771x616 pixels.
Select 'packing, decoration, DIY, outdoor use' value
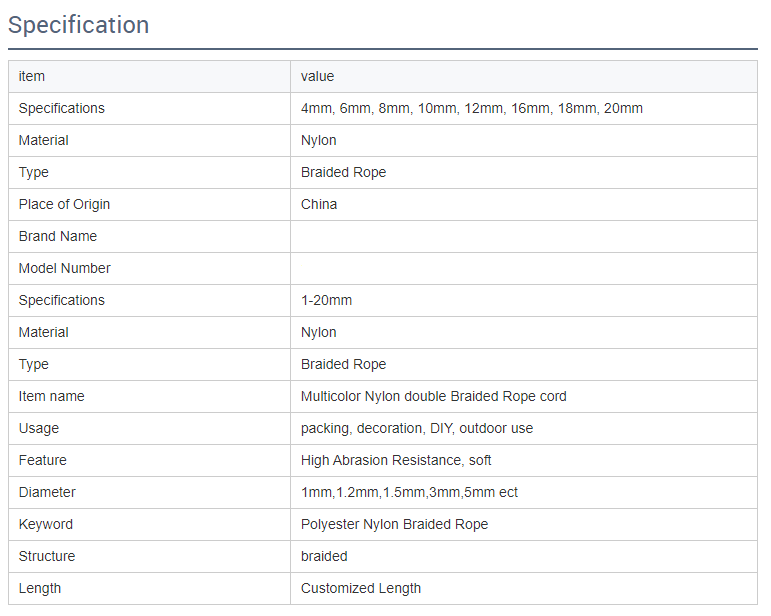pyautogui.click(x=416, y=428)
